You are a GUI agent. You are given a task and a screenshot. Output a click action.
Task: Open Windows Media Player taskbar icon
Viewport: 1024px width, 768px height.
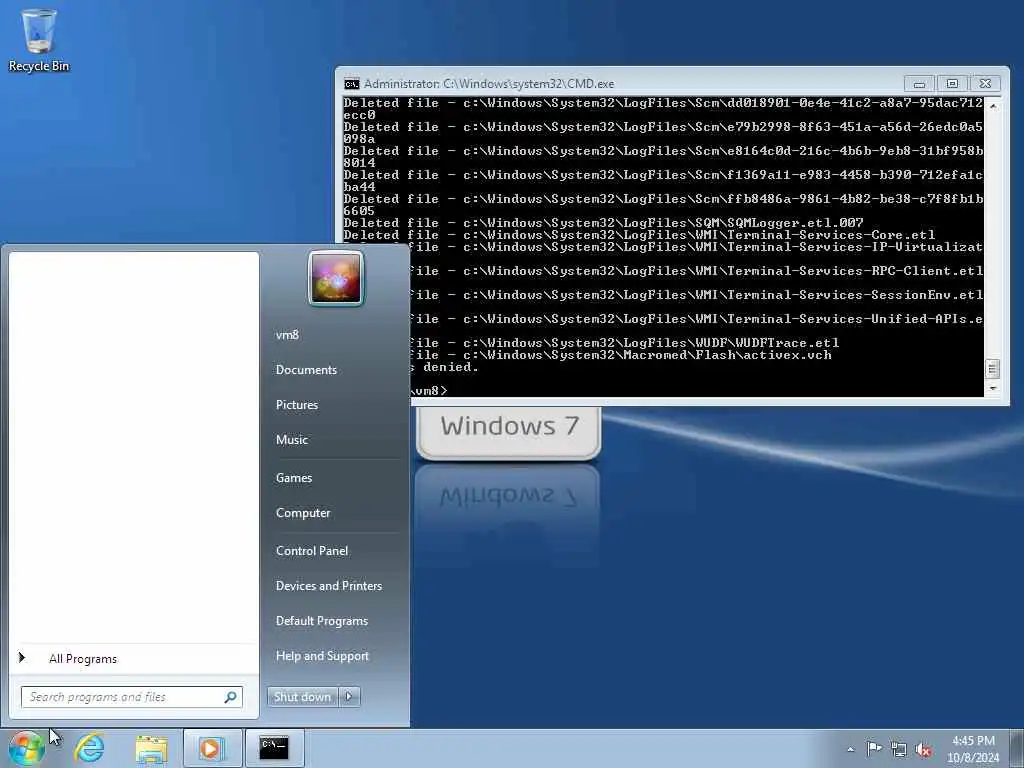point(212,748)
